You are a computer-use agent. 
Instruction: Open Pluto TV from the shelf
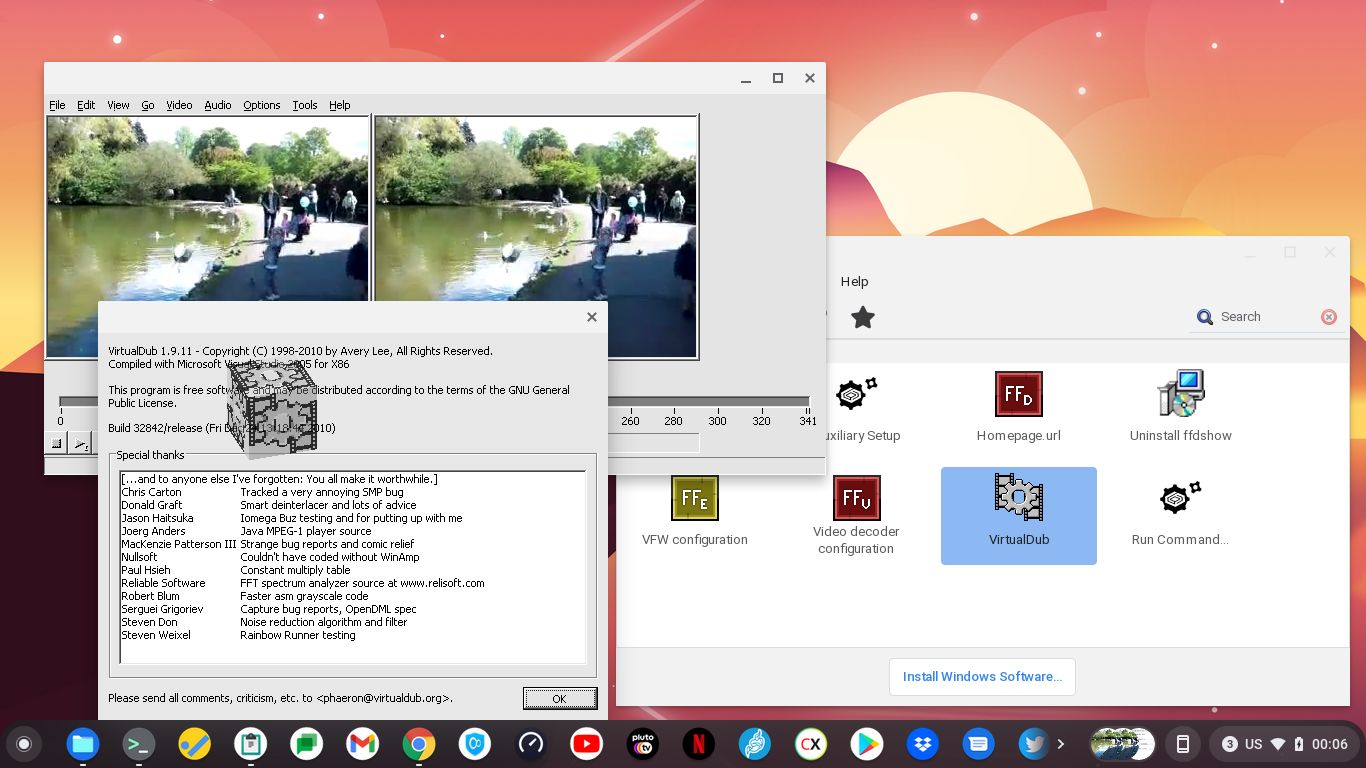(x=642, y=744)
